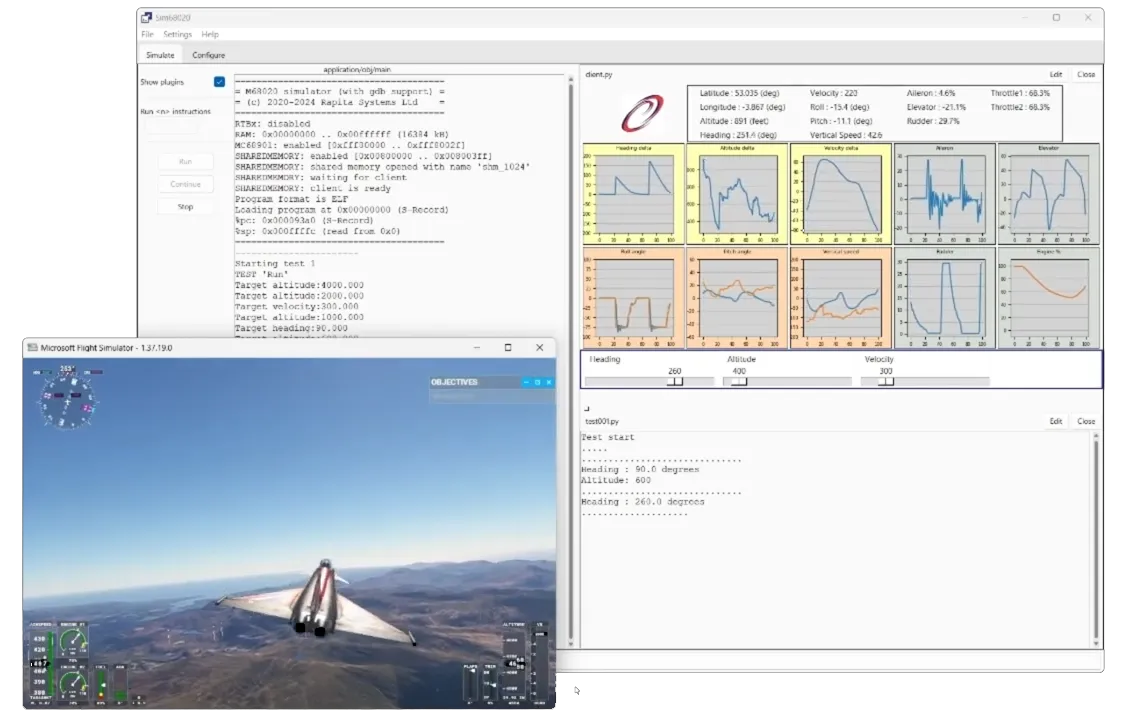The height and width of the screenshot is (720, 1122).
Task: Select the Altitude delta chart
Action: pos(737,194)
